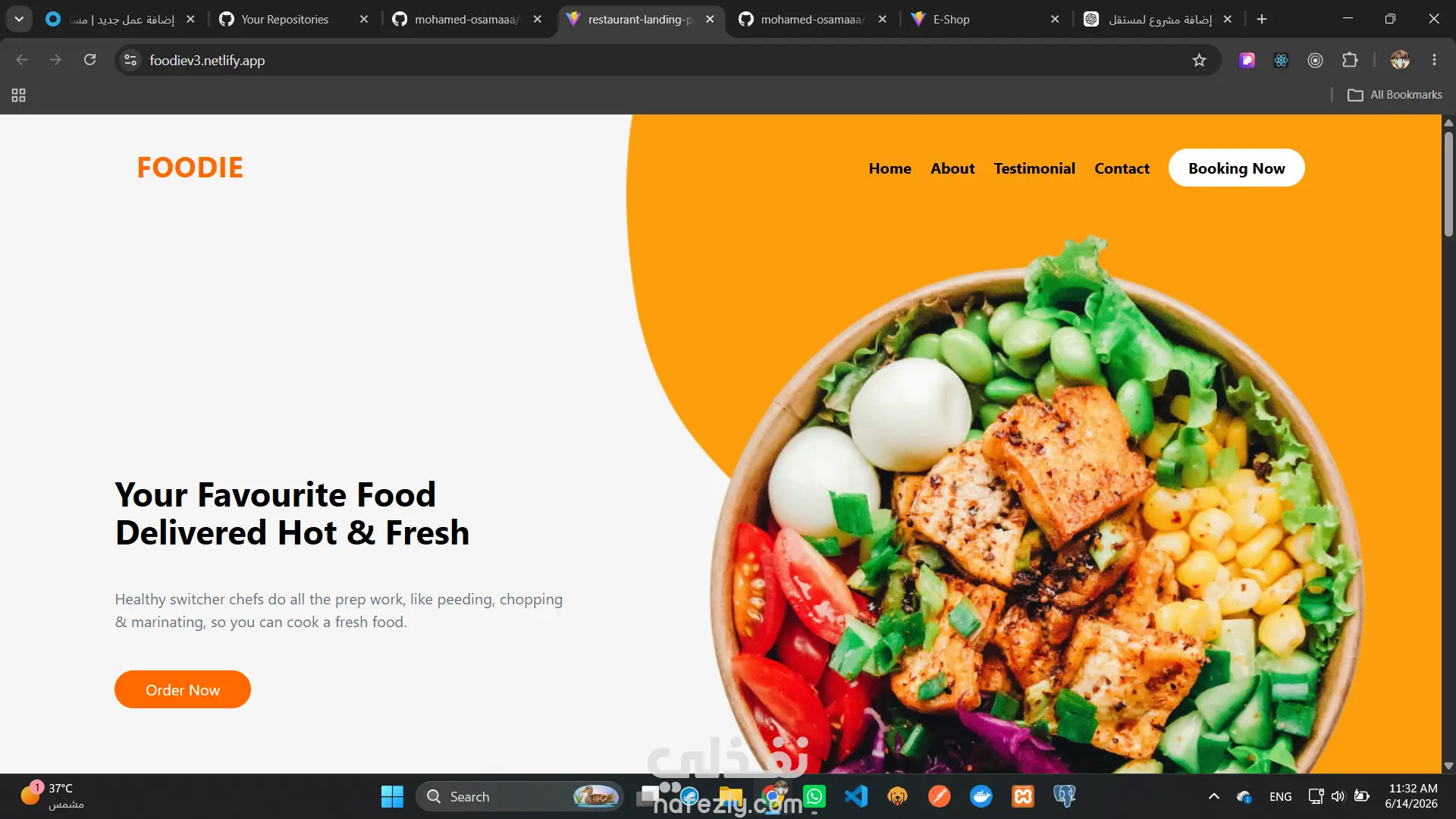Click the heading "Your Favourite Food"

[x=275, y=494]
